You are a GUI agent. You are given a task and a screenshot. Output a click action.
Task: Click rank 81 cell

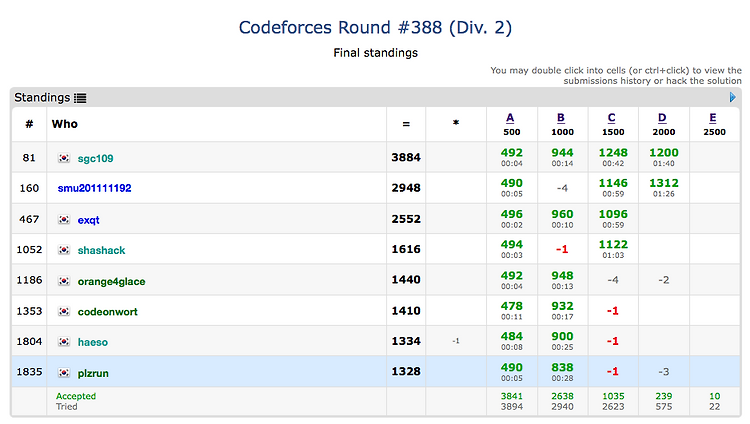pyautogui.click(x=29, y=157)
